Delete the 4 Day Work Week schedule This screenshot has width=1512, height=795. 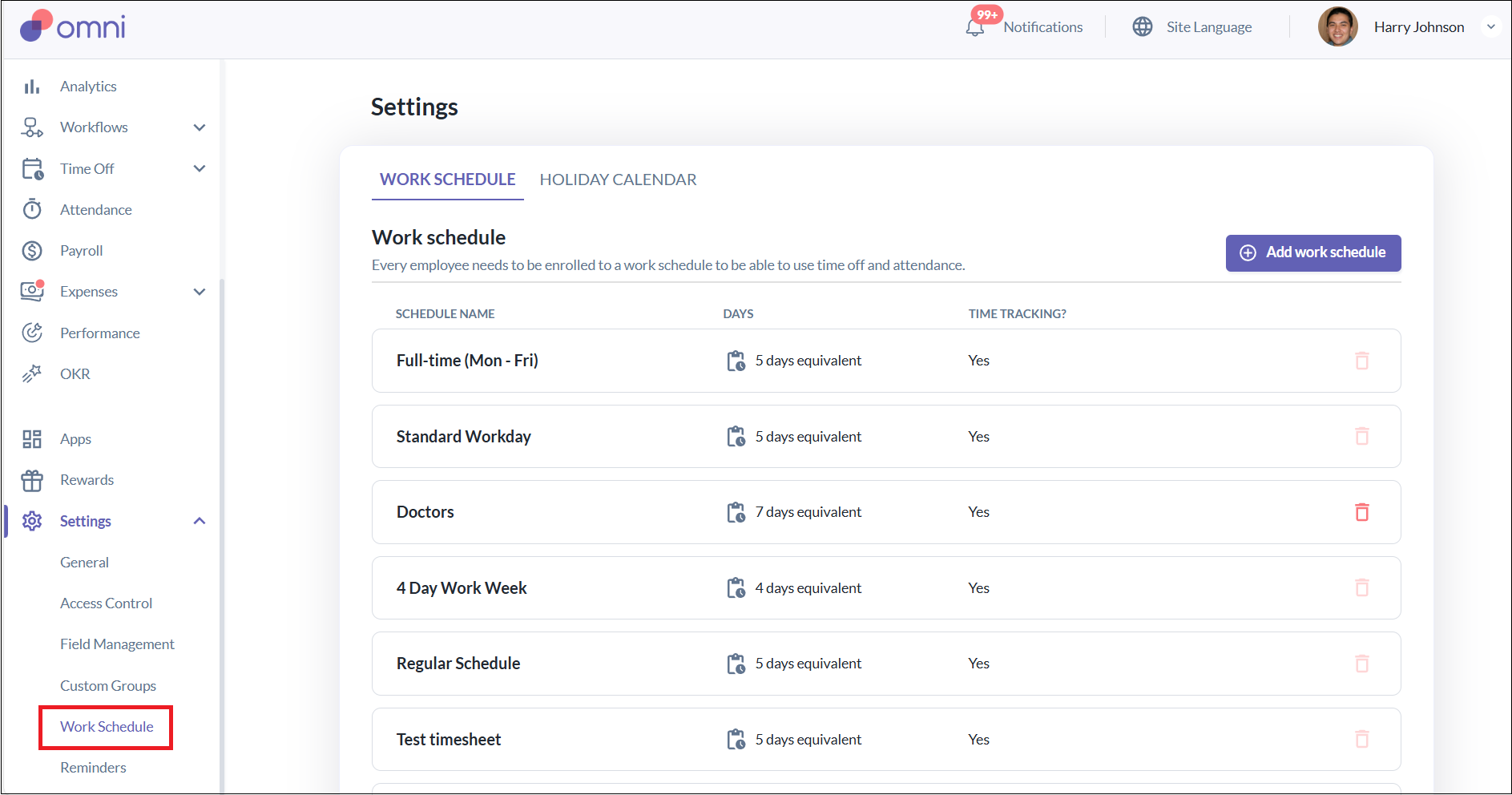coord(1362,587)
